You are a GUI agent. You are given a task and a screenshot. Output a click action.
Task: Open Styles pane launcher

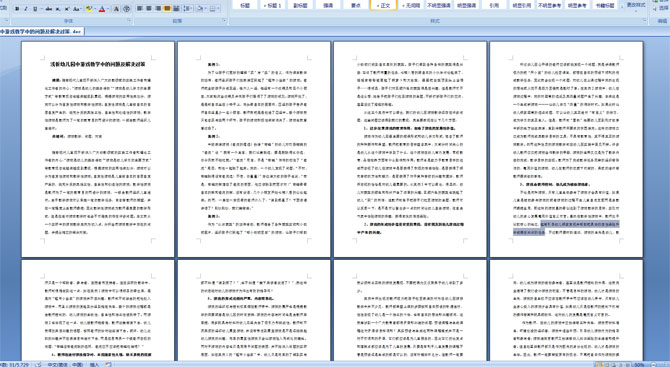[644, 21]
